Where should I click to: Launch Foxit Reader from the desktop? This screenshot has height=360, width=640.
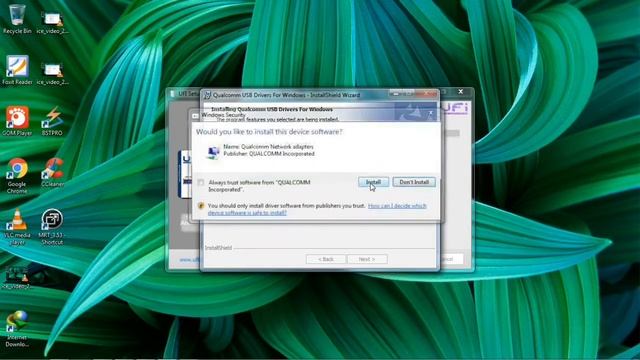pos(17,70)
